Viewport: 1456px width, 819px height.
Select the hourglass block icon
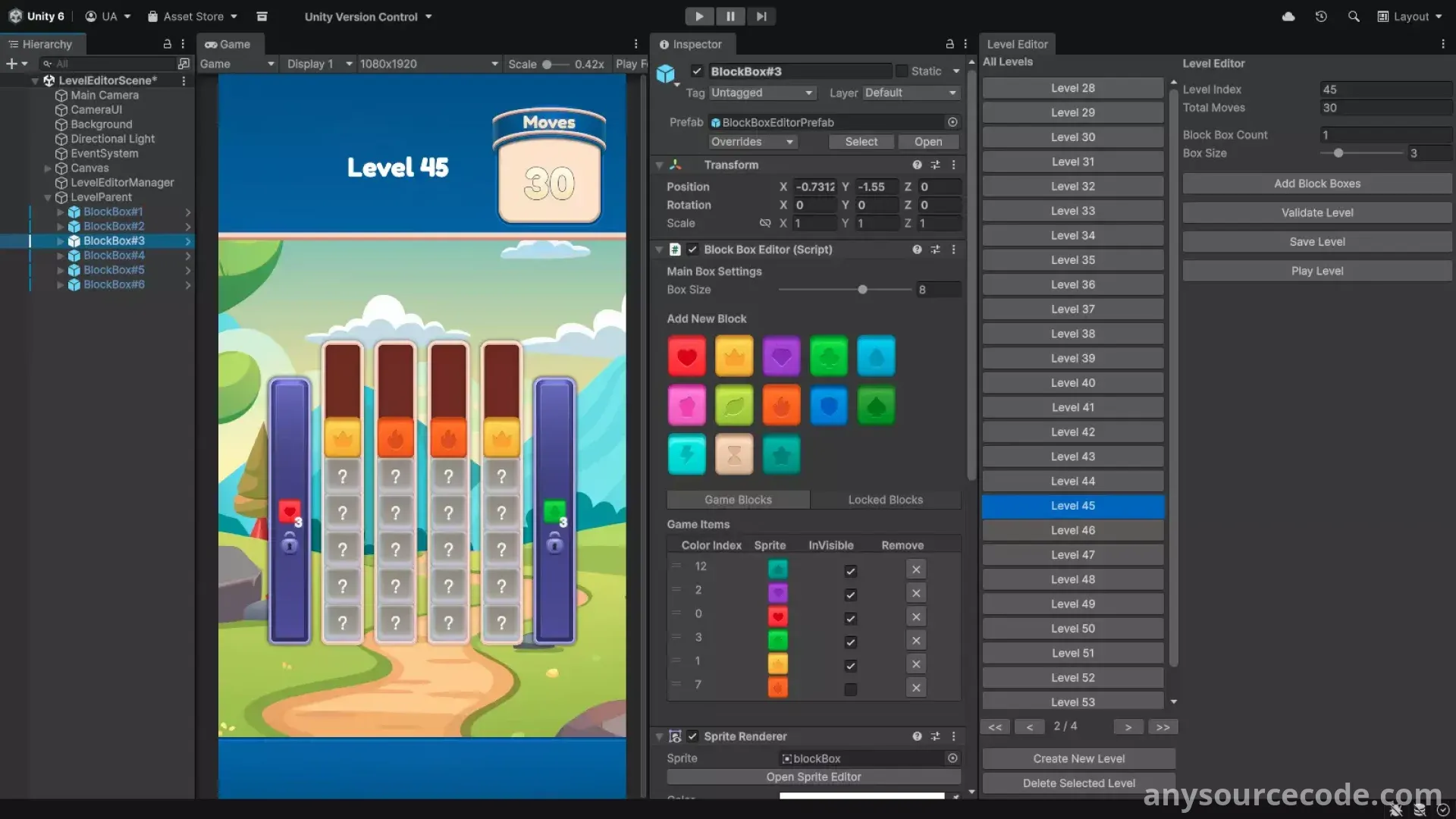(x=733, y=454)
